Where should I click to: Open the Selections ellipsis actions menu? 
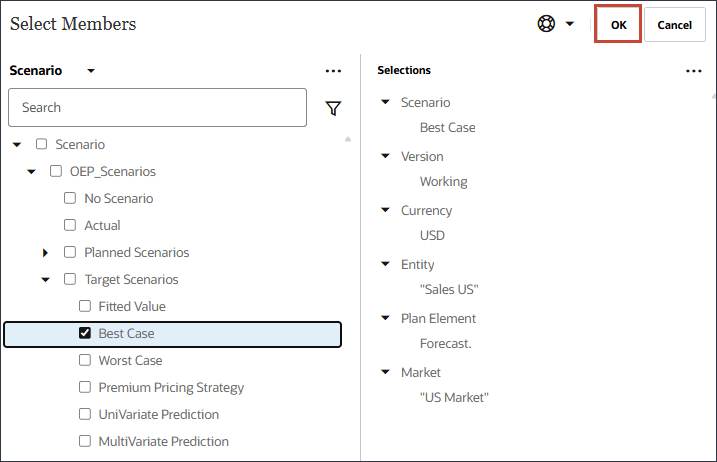694,71
